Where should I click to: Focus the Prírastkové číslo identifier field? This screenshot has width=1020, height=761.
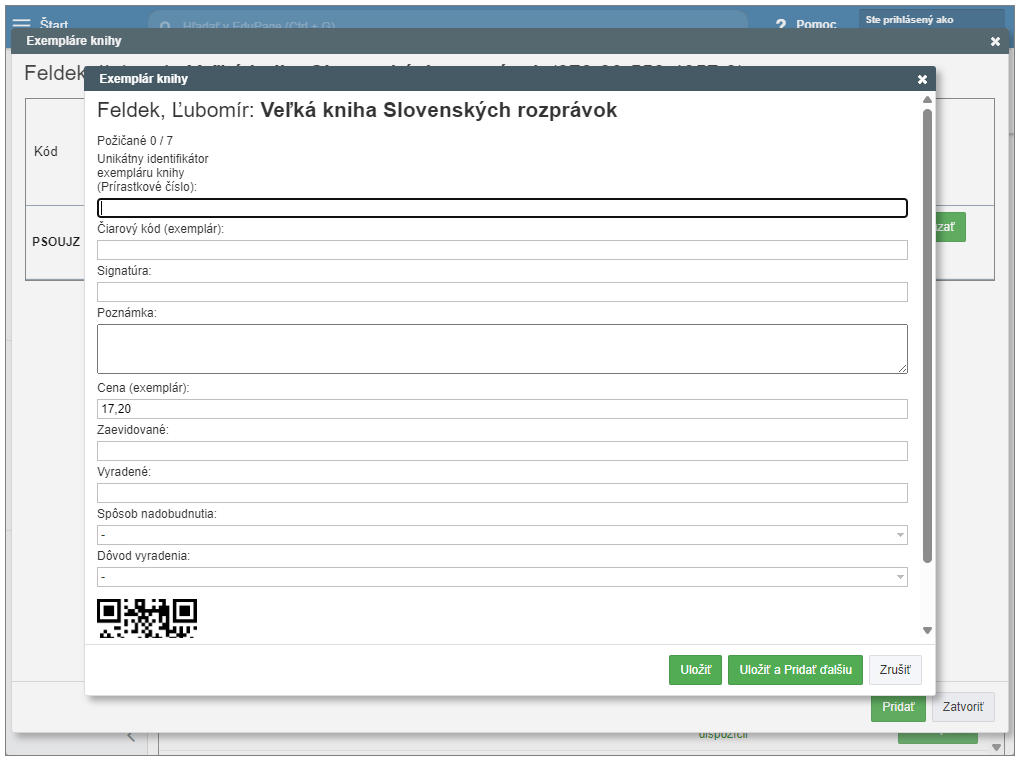point(502,208)
